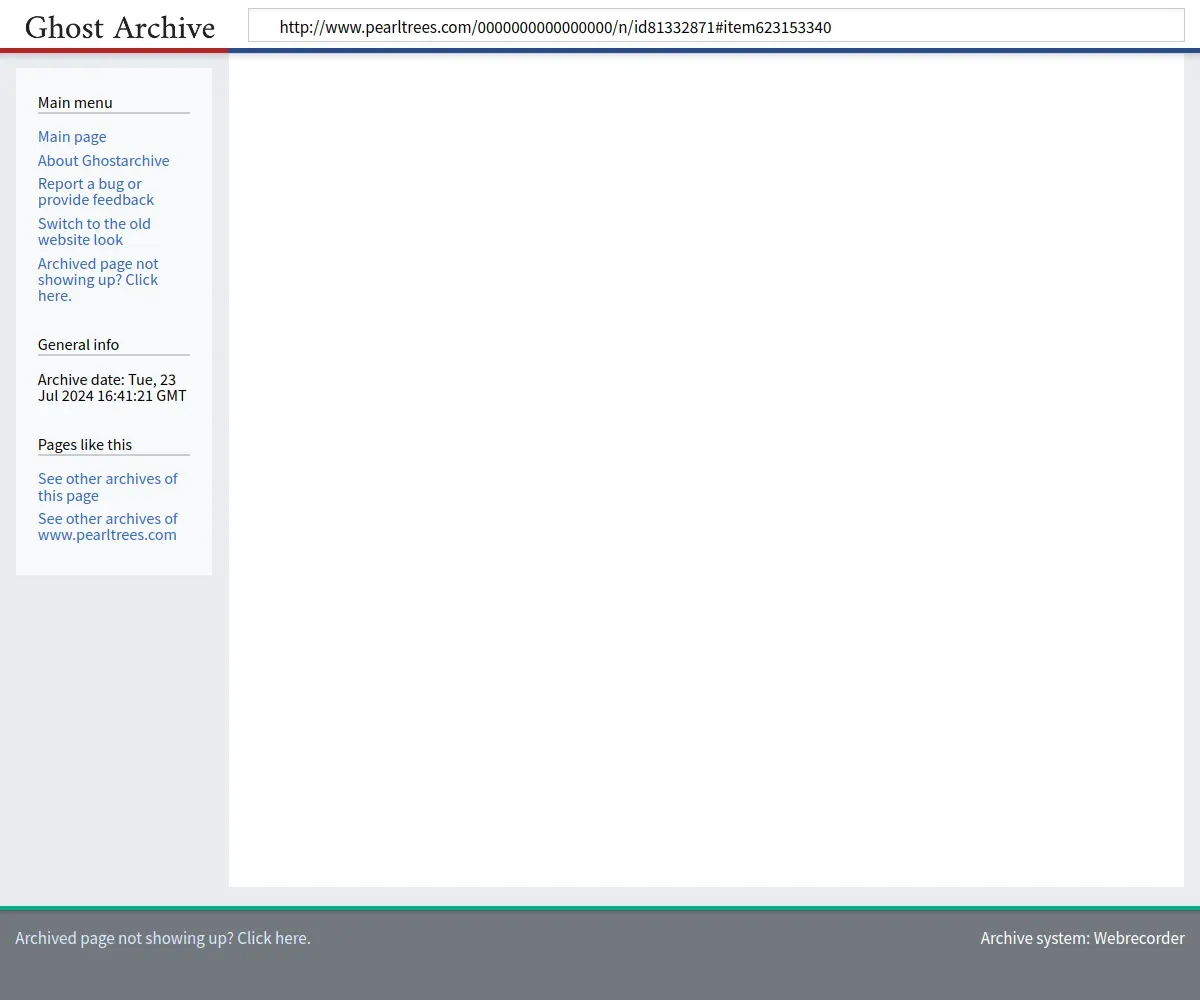Select 'Archive system: Webrecorder' footer text
The height and width of the screenshot is (1000, 1200).
click(x=1082, y=938)
